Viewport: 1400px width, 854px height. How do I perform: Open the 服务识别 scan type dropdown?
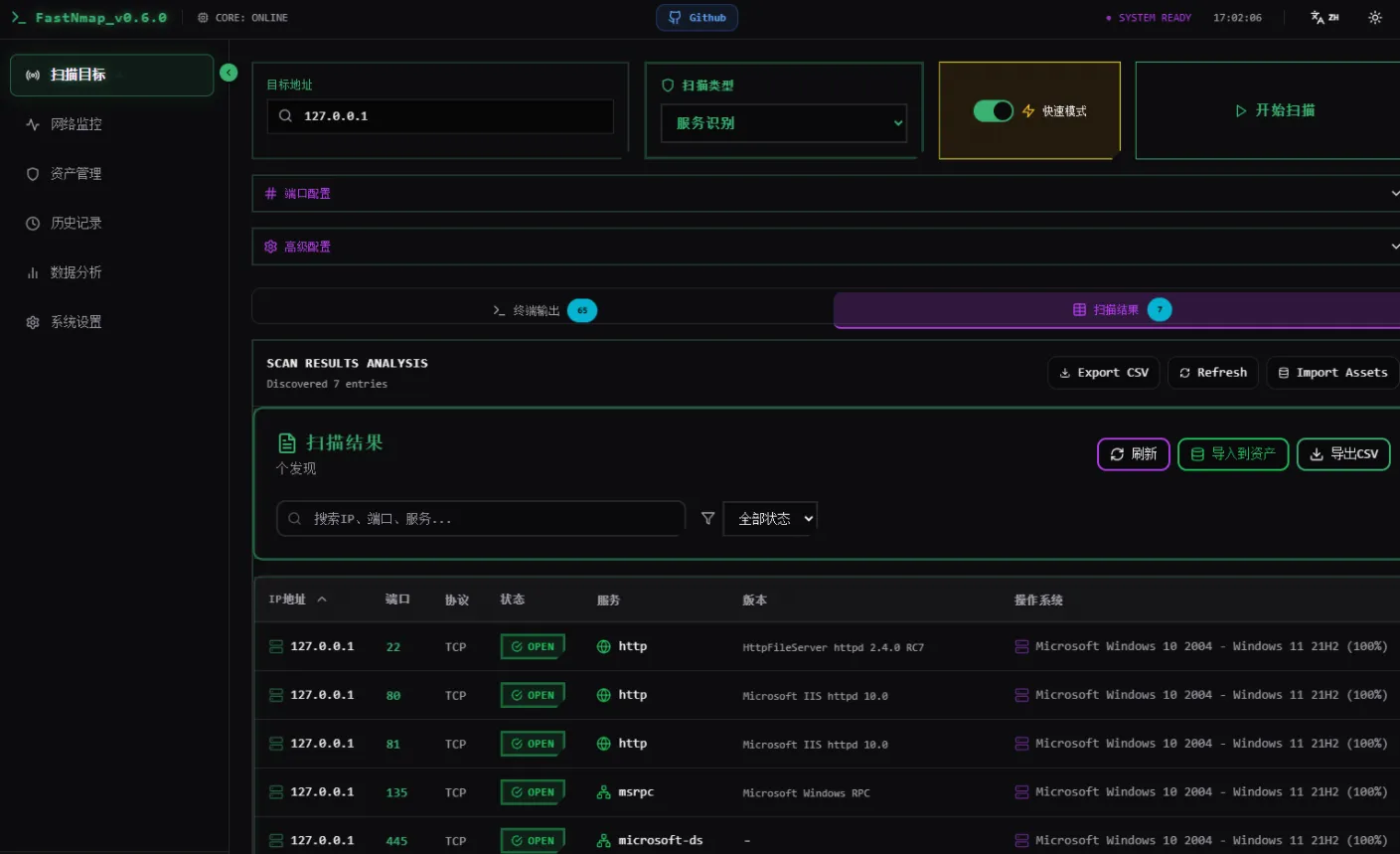(x=784, y=123)
